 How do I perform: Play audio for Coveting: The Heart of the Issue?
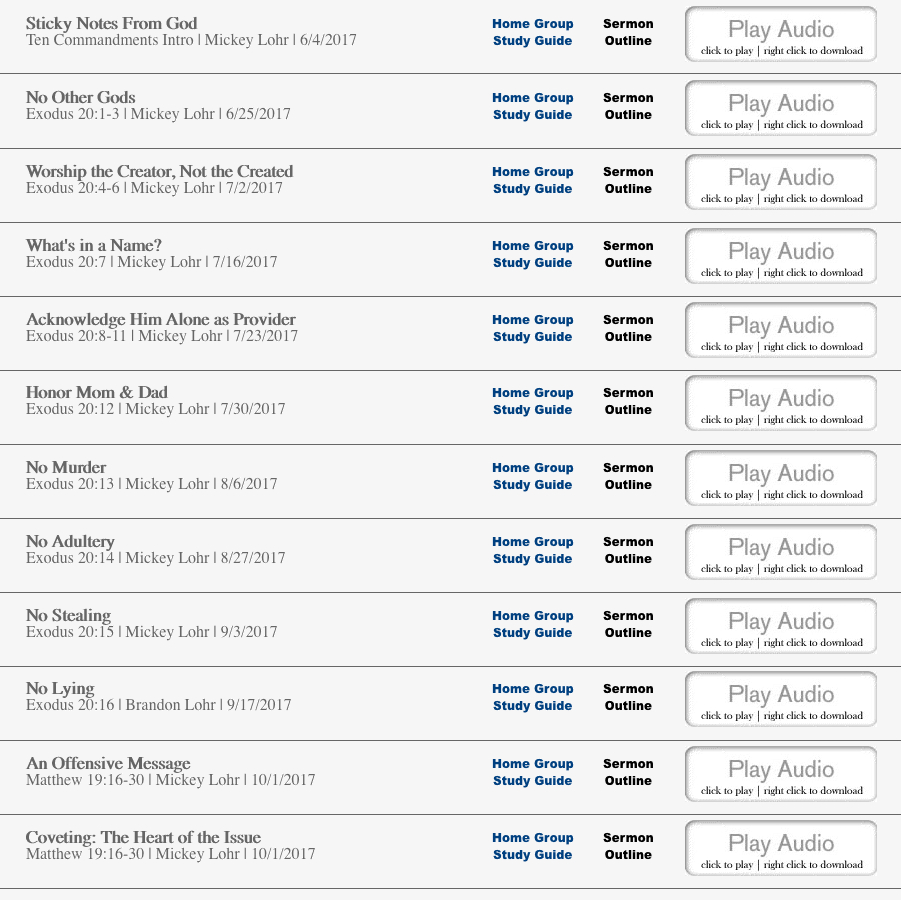(781, 849)
